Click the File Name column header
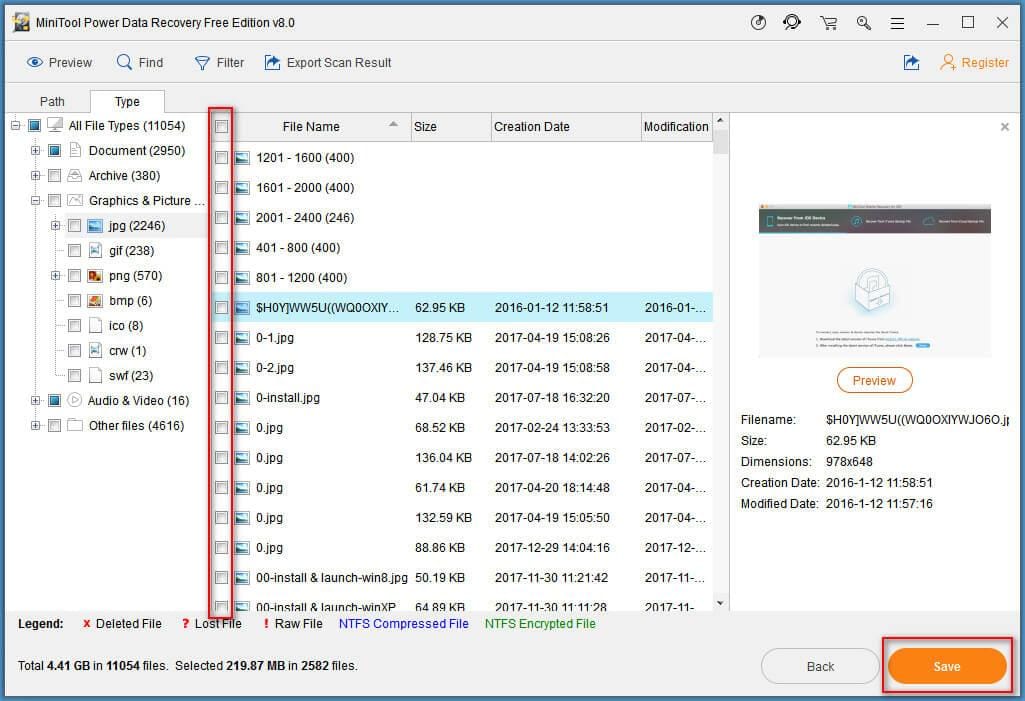This screenshot has height=701, width=1025. [x=311, y=126]
